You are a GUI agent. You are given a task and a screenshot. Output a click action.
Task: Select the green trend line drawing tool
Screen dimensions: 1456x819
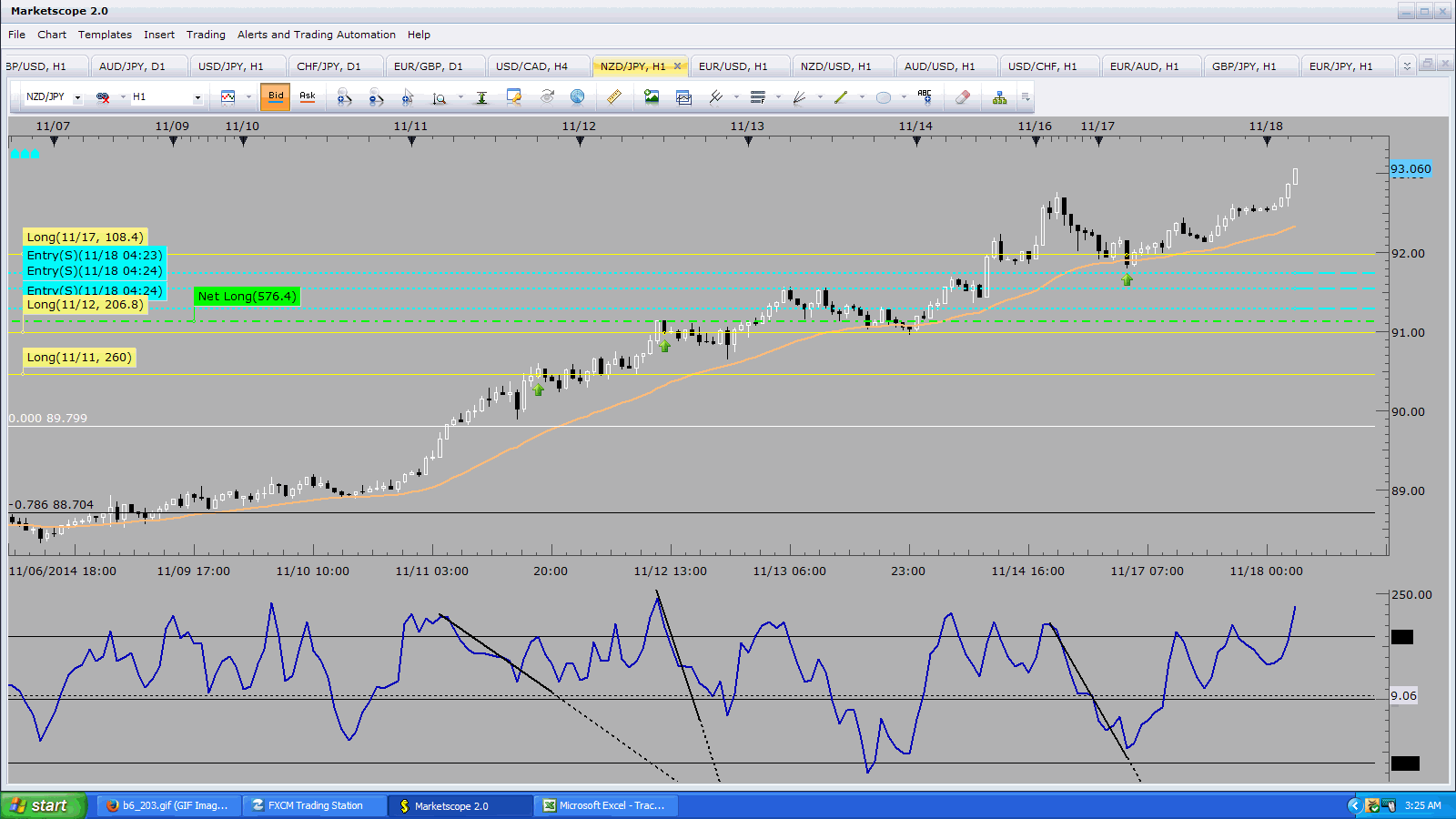pos(841,97)
